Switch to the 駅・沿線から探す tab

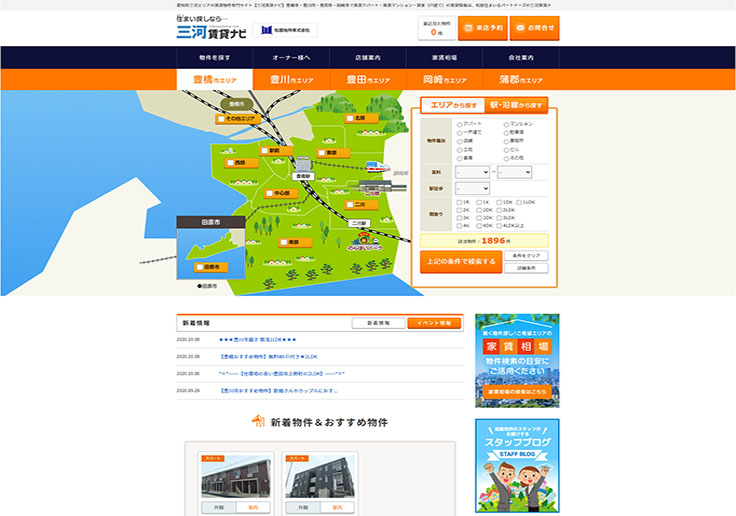[x=516, y=105]
